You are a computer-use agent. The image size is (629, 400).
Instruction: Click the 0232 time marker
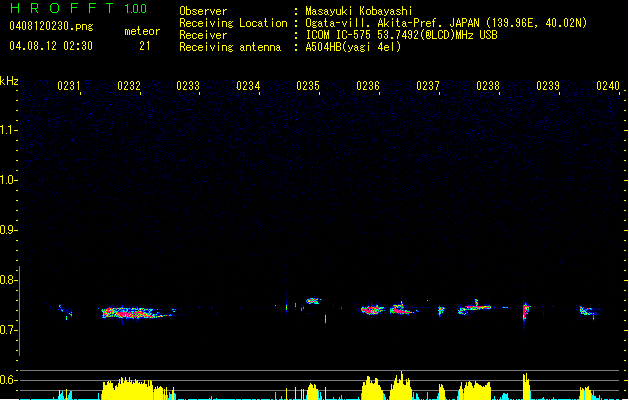129,85
